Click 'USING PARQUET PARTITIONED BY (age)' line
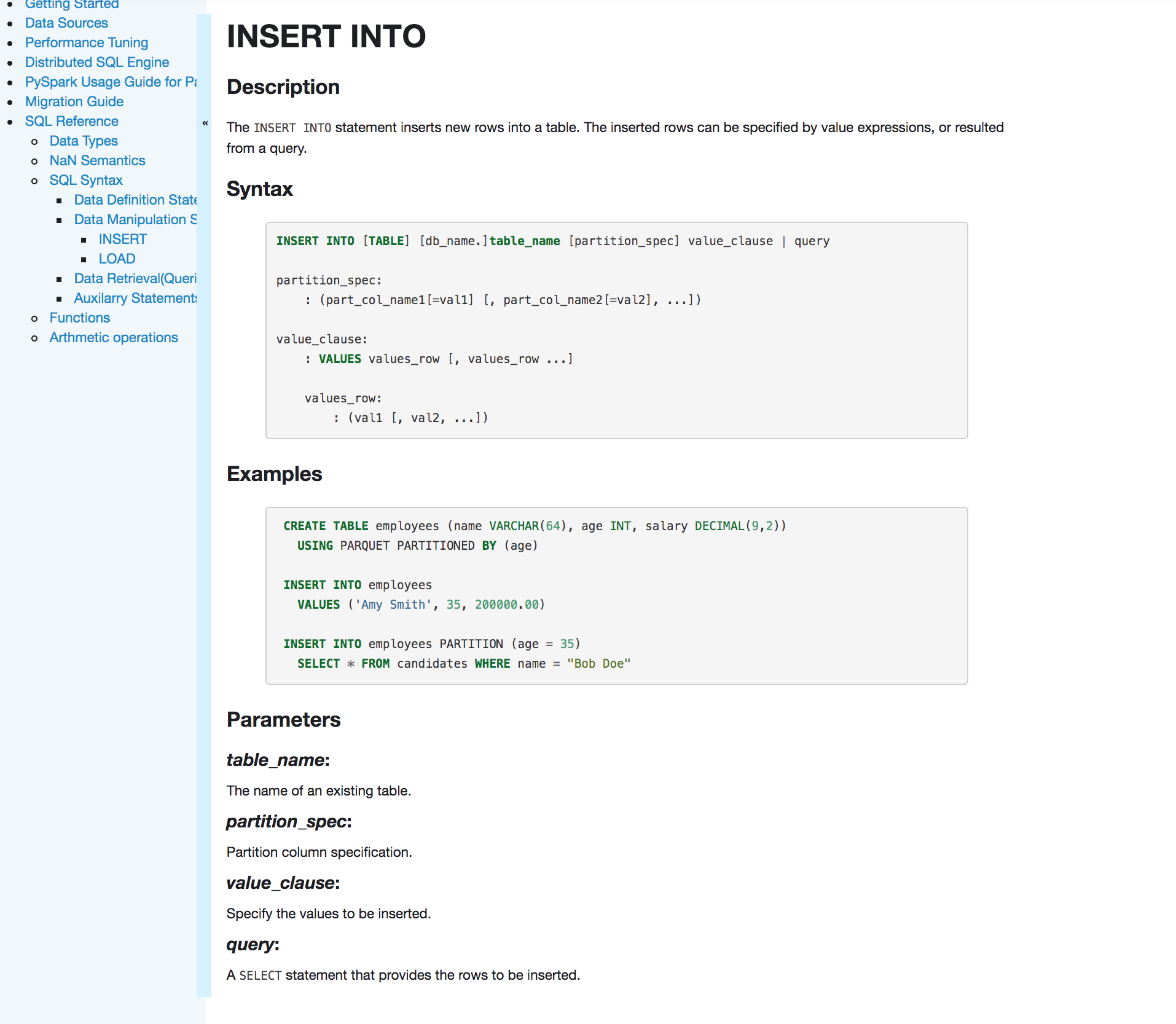Viewport: 1176px width, 1024px height. click(x=418, y=545)
